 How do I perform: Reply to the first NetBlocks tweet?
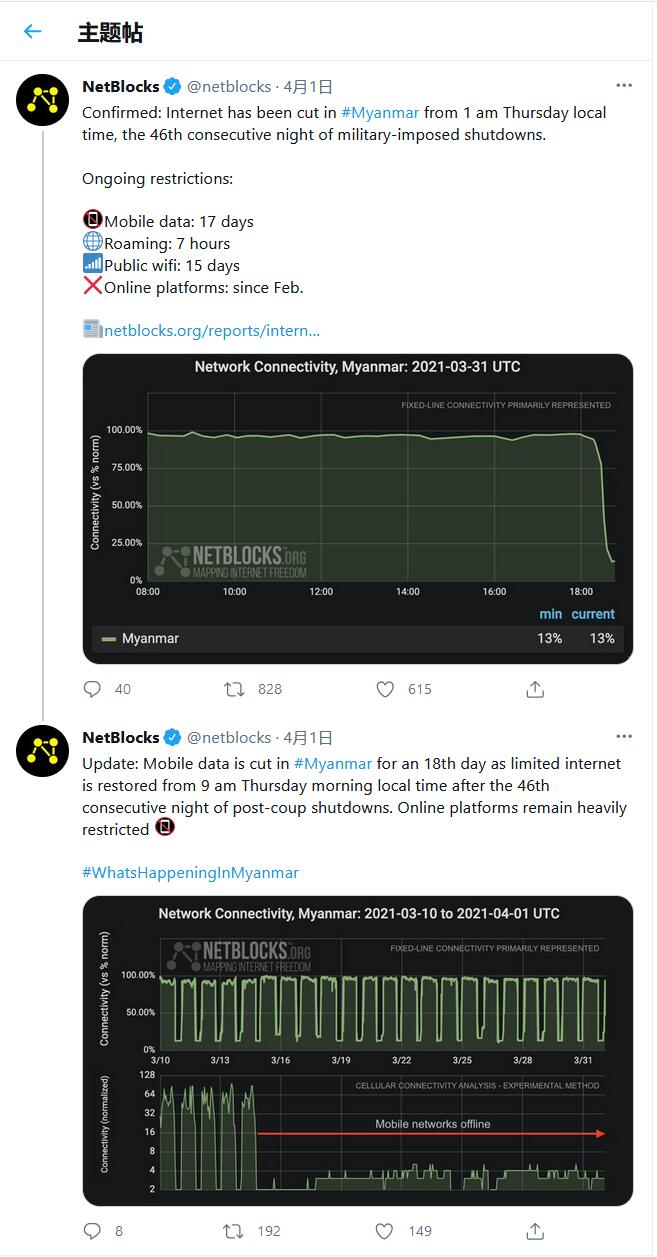pyautogui.click(x=93, y=689)
